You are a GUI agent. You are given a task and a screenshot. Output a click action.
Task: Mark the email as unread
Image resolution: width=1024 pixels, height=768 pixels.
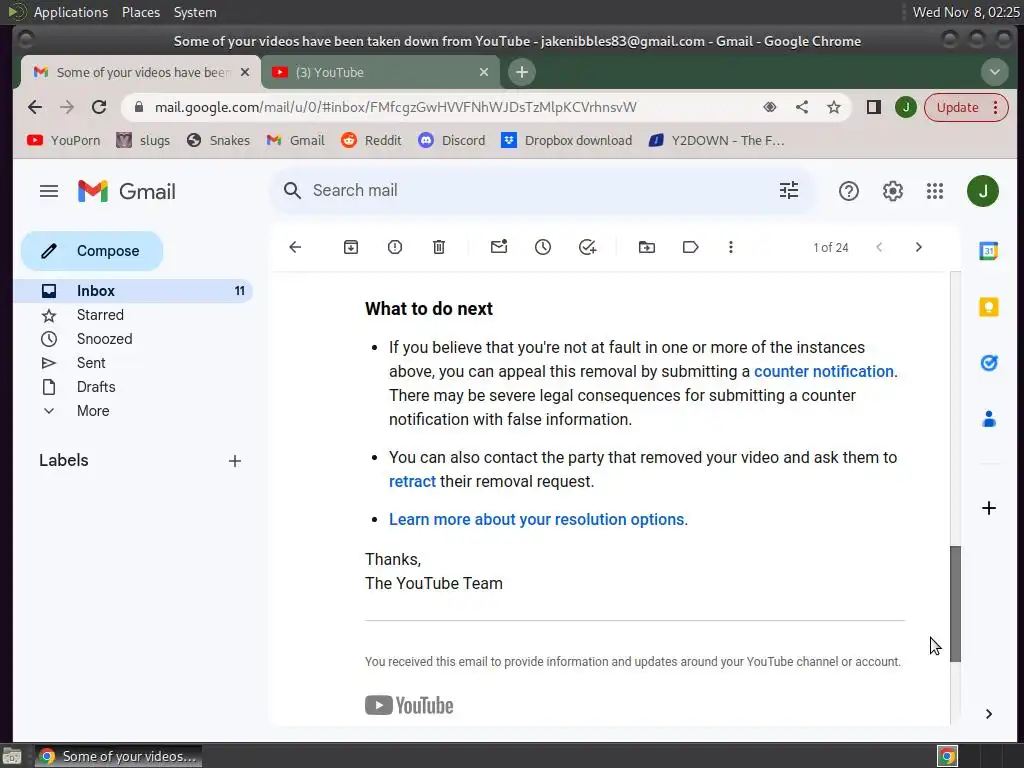click(x=499, y=247)
